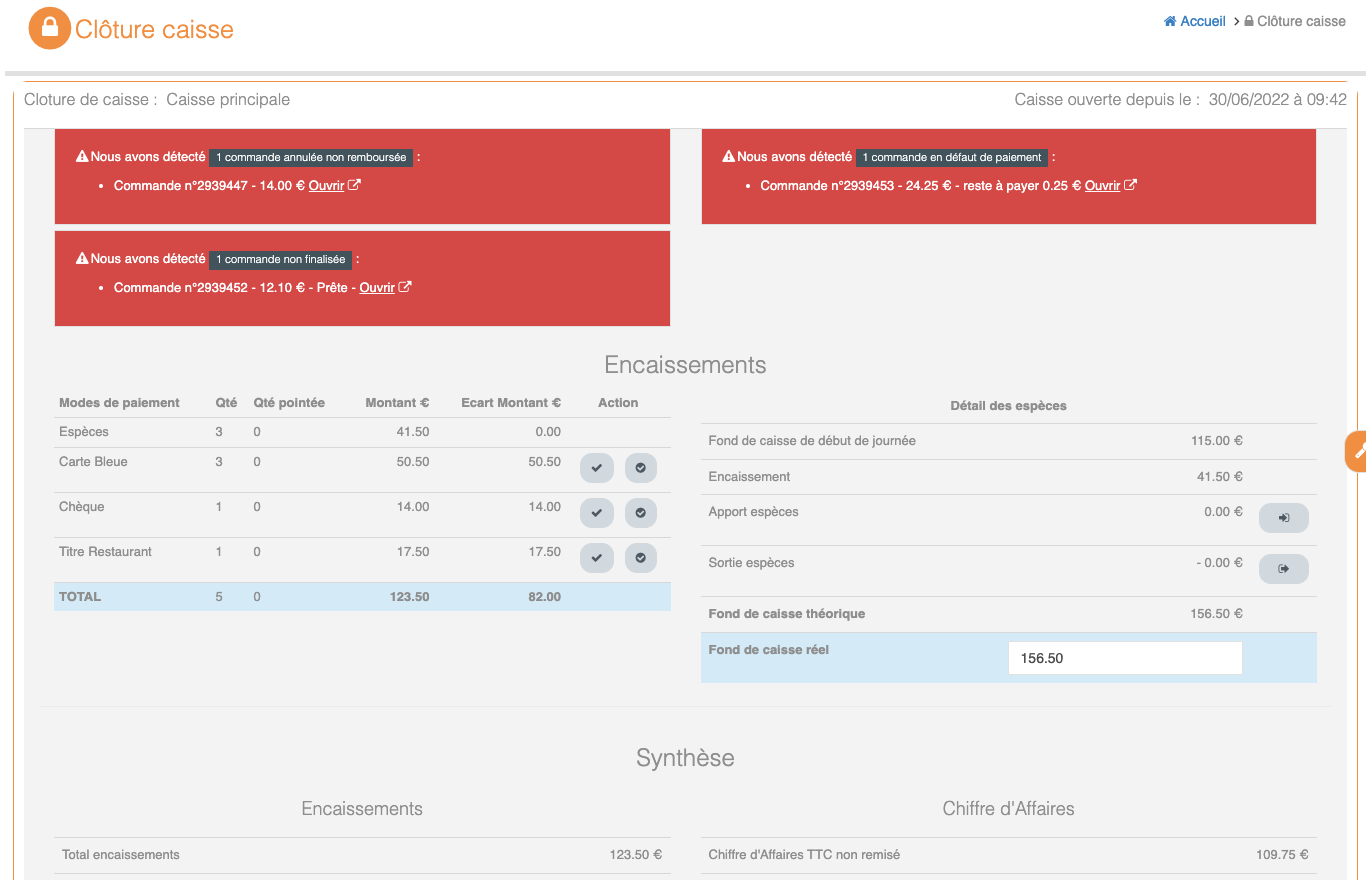
Task: Click the '1 commande non finalisée' badge
Action: pyautogui.click(x=280, y=260)
